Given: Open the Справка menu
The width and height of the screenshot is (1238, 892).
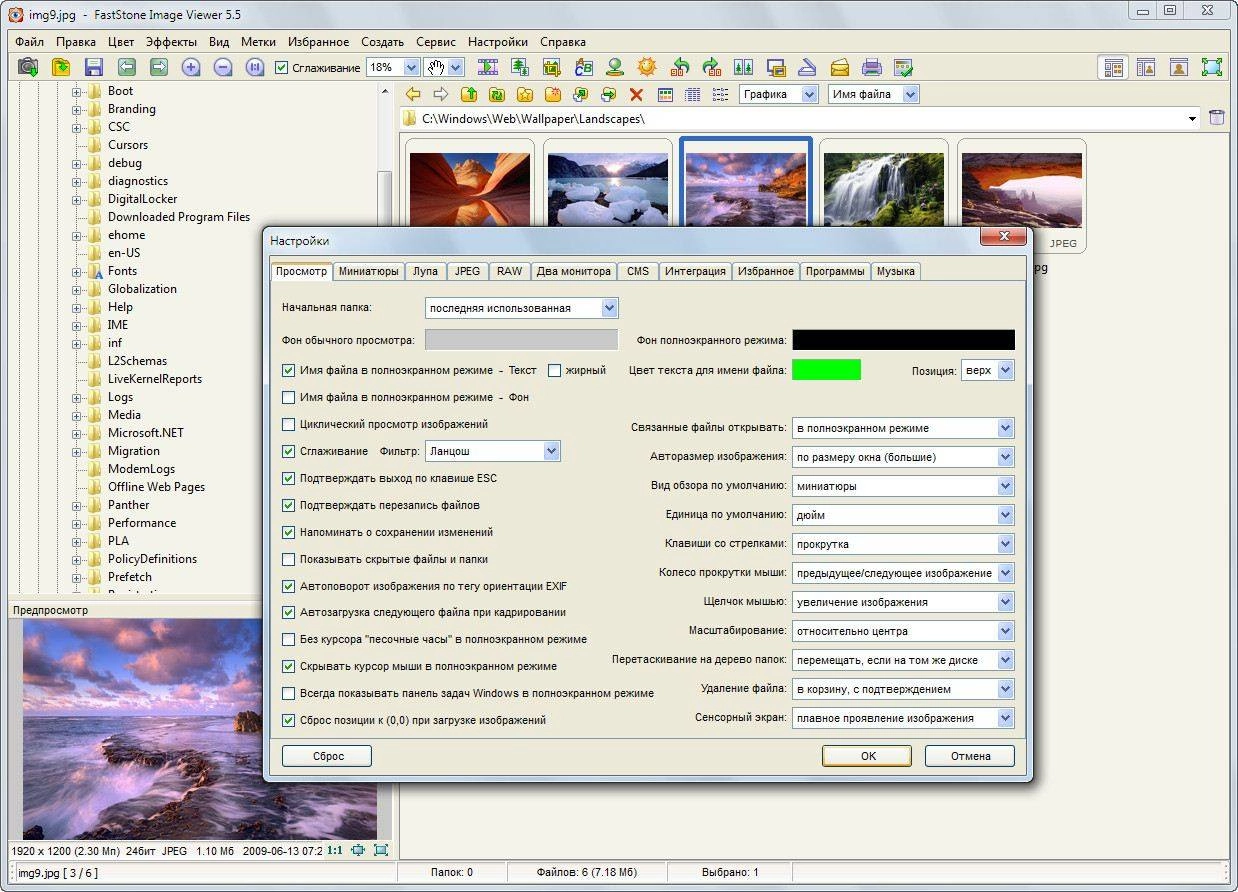Looking at the screenshot, I should click(563, 42).
